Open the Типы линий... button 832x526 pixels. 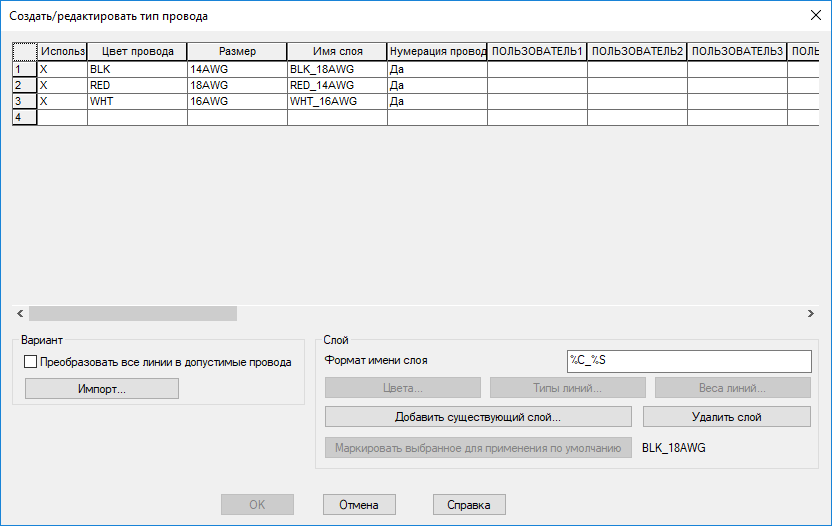568,387
